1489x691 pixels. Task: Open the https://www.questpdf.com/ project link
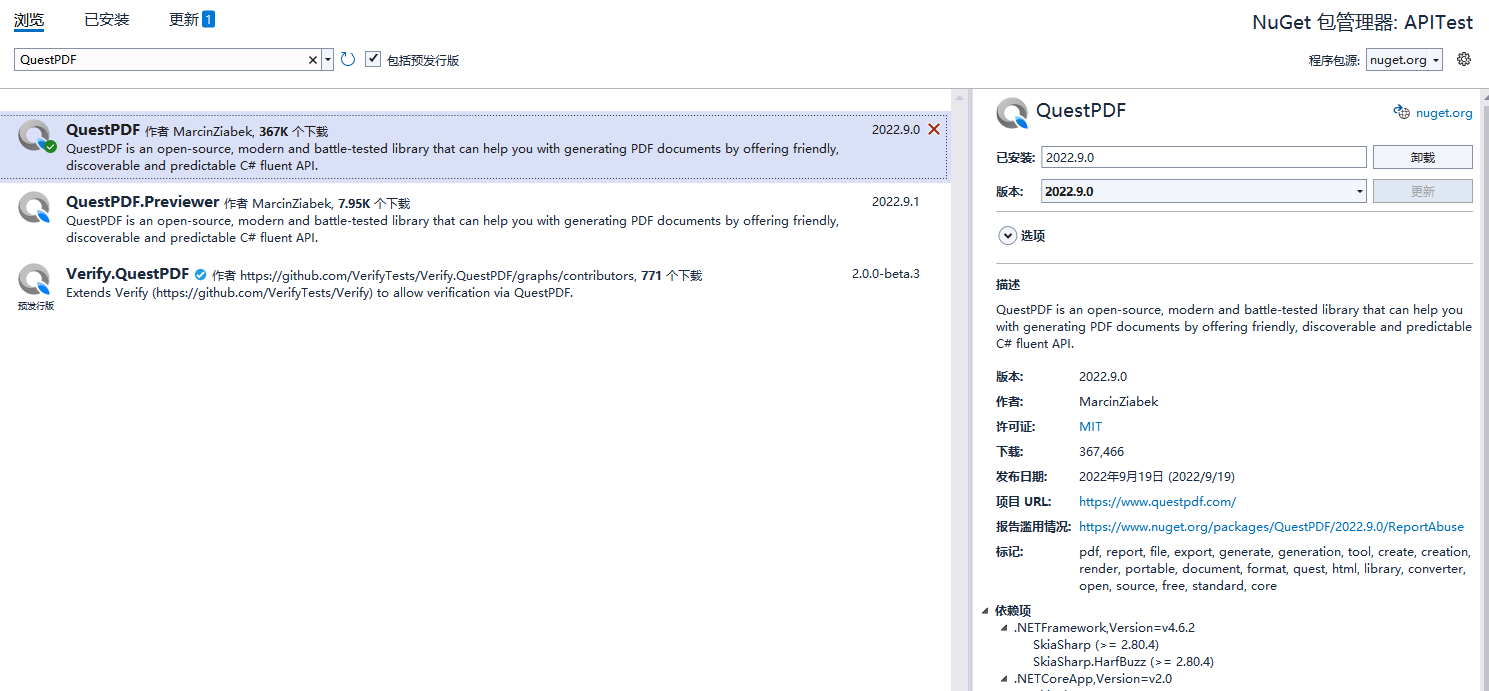pyautogui.click(x=1157, y=502)
